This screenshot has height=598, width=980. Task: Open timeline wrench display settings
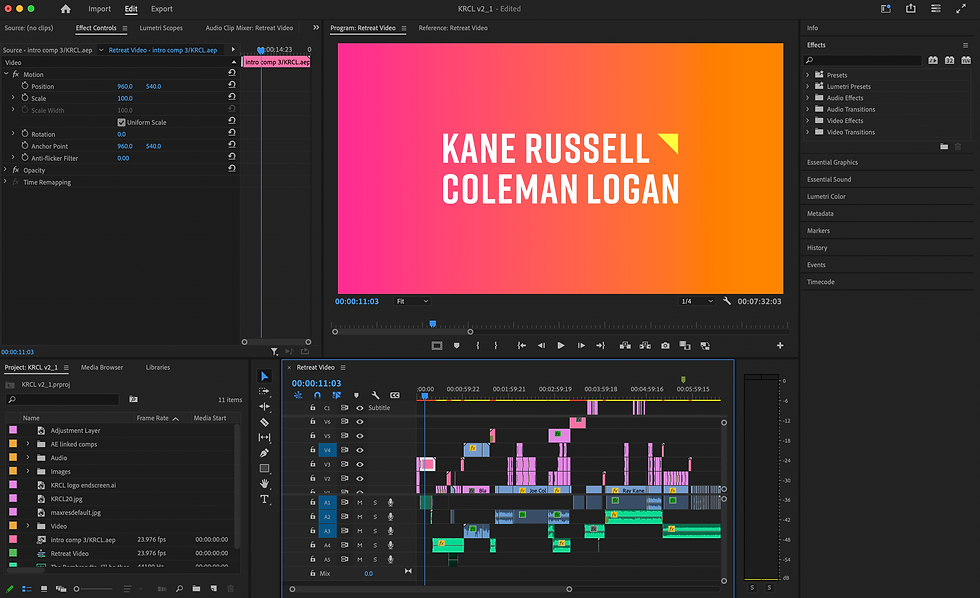[376, 395]
